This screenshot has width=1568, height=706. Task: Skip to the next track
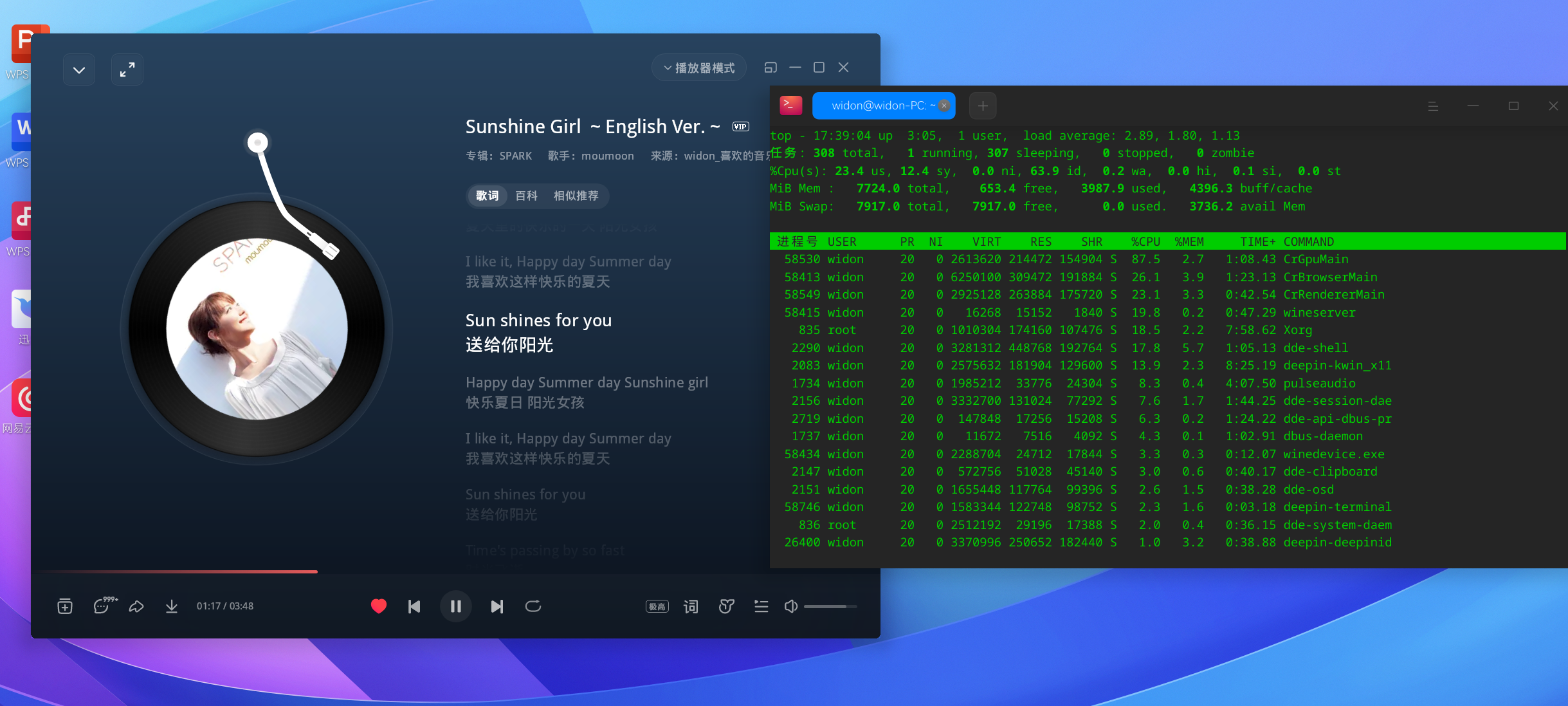(497, 606)
